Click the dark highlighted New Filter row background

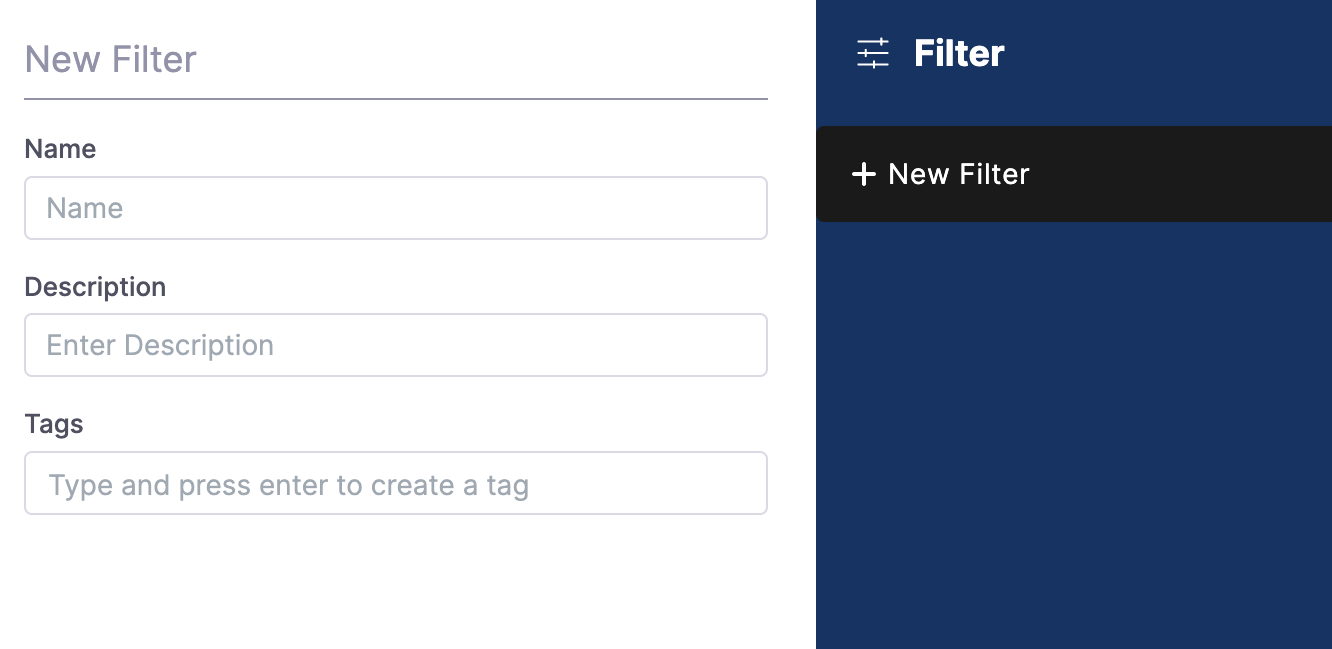pyautogui.click(x=1180, y=175)
